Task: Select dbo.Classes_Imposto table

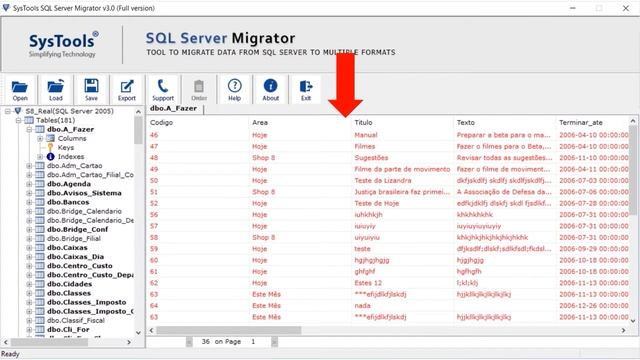Action: coord(87,302)
